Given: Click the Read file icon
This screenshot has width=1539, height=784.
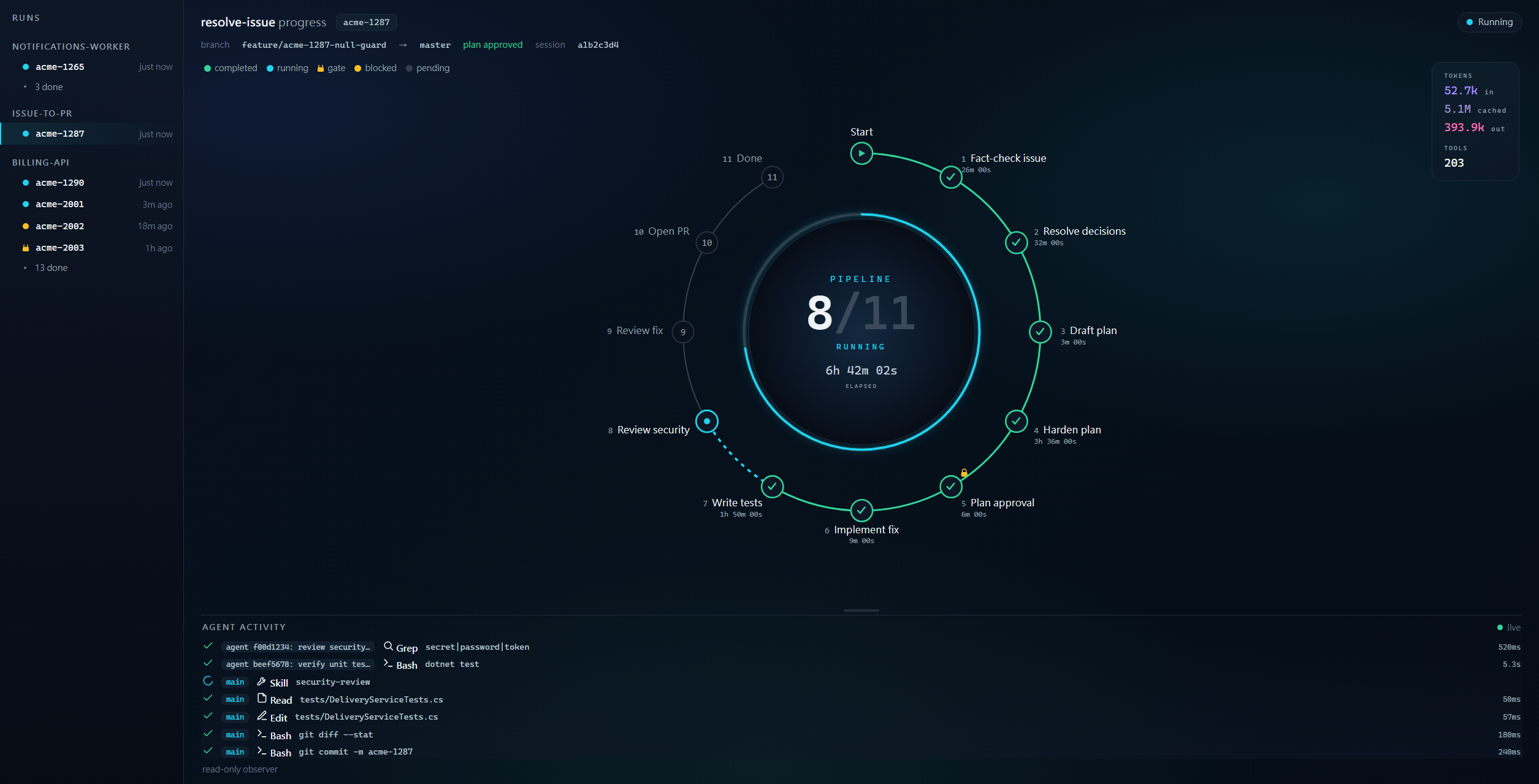Looking at the screenshot, I should point(262,698).
